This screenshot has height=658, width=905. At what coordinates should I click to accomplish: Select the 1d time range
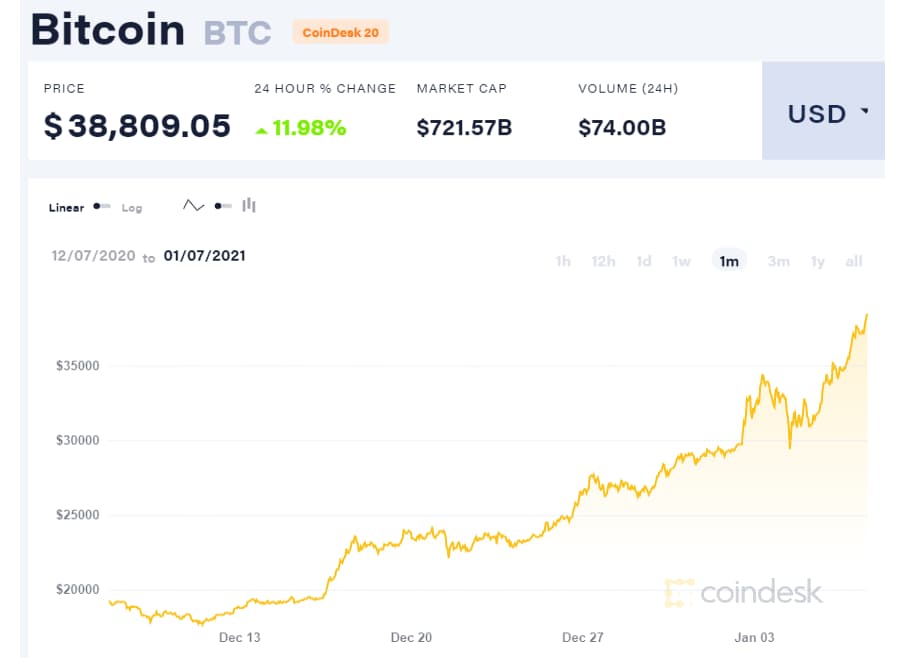(644, 261)
